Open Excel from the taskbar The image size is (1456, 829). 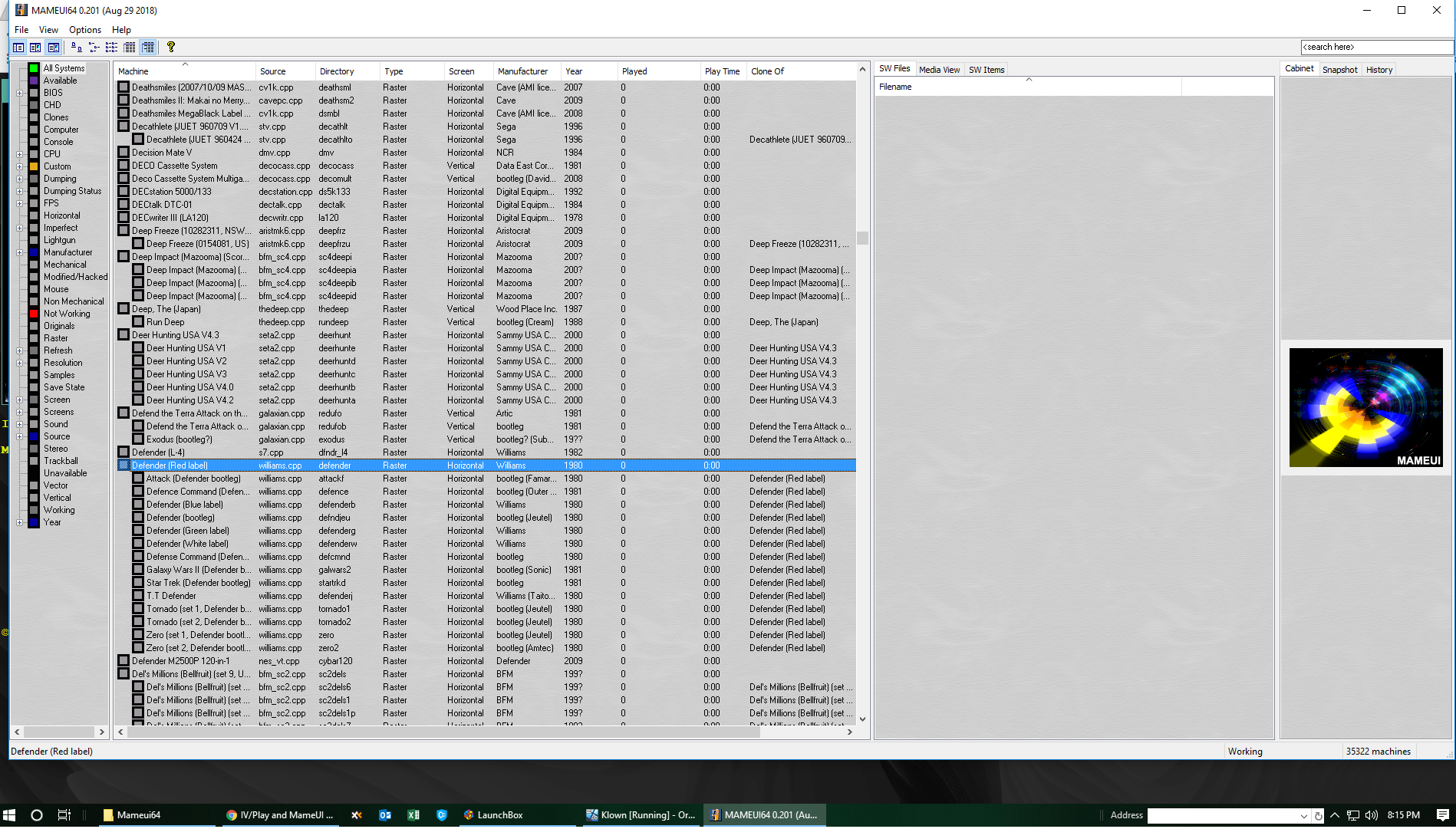413,815
